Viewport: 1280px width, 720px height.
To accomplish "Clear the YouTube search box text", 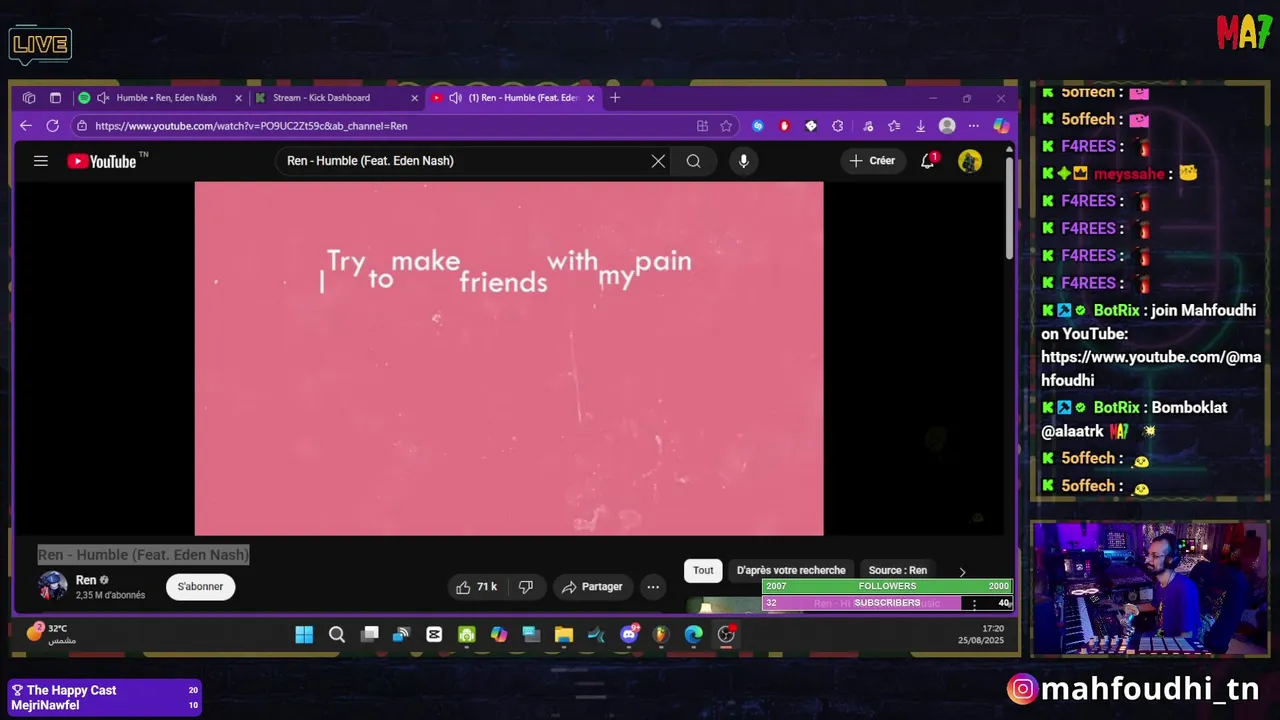I will click(658, 161).
